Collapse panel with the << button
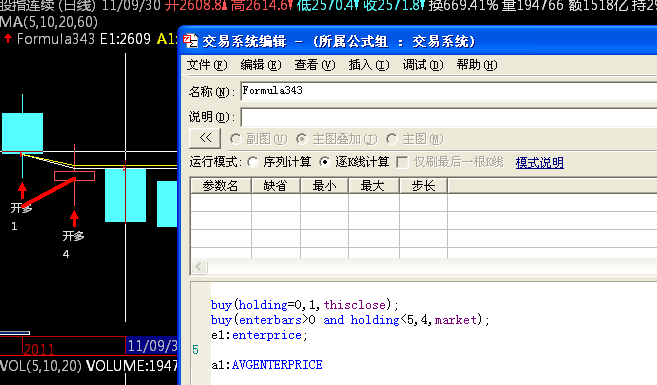 pos(205,138)
